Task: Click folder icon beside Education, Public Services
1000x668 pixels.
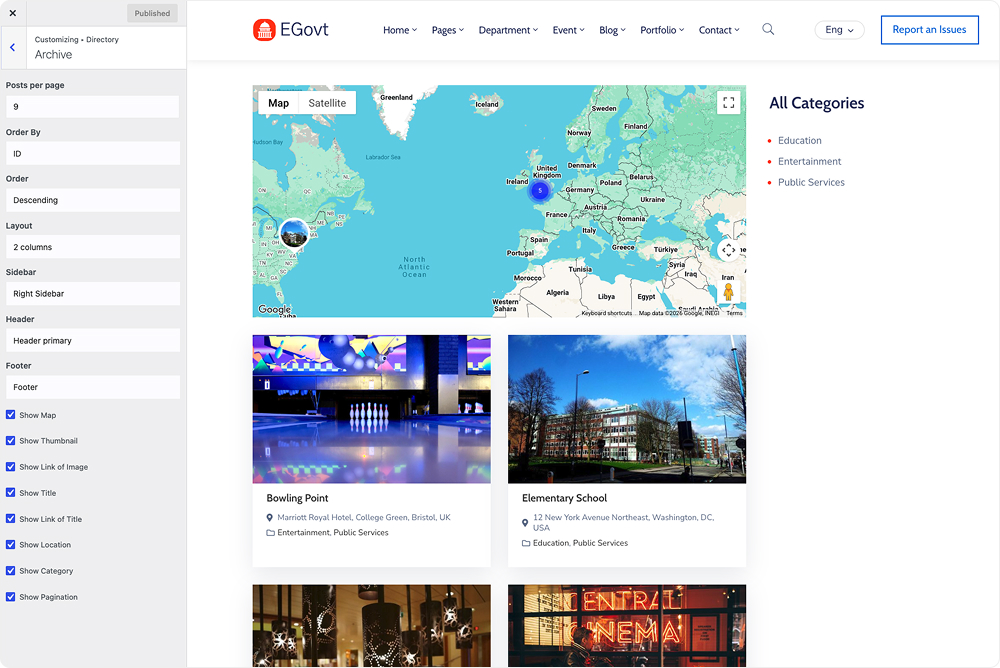Action: click(x=526, y=543)
